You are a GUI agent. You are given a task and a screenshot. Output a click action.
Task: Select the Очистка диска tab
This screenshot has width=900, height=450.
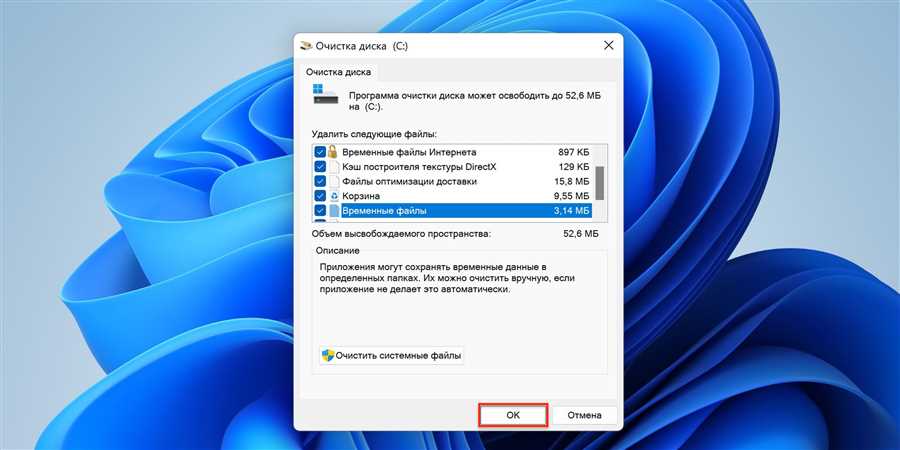pos(338,72)
